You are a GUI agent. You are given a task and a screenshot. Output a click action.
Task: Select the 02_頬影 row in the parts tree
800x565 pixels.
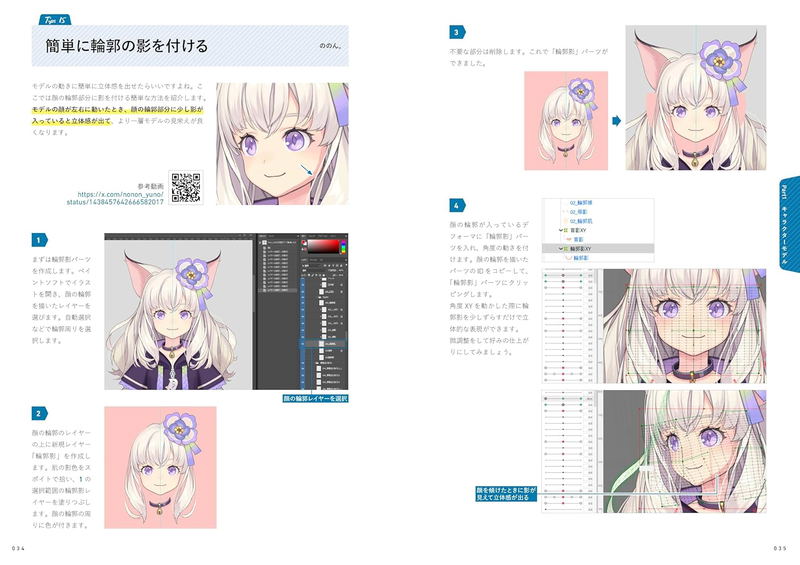578,212
